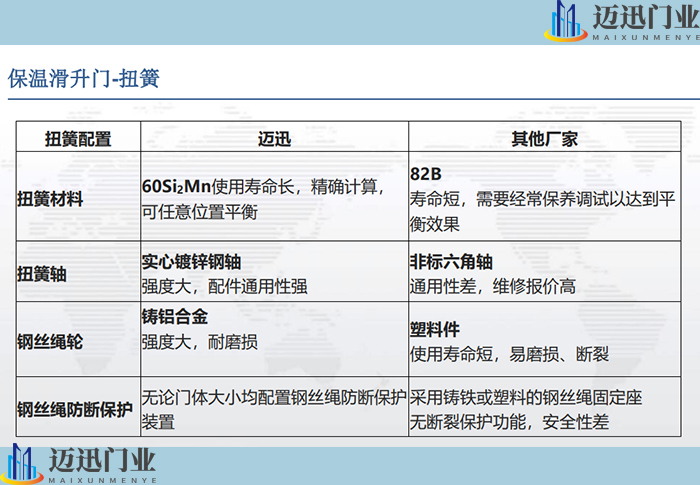Click the text 强度大，耐磨损
700x485 pixels.
click(200, 342)
